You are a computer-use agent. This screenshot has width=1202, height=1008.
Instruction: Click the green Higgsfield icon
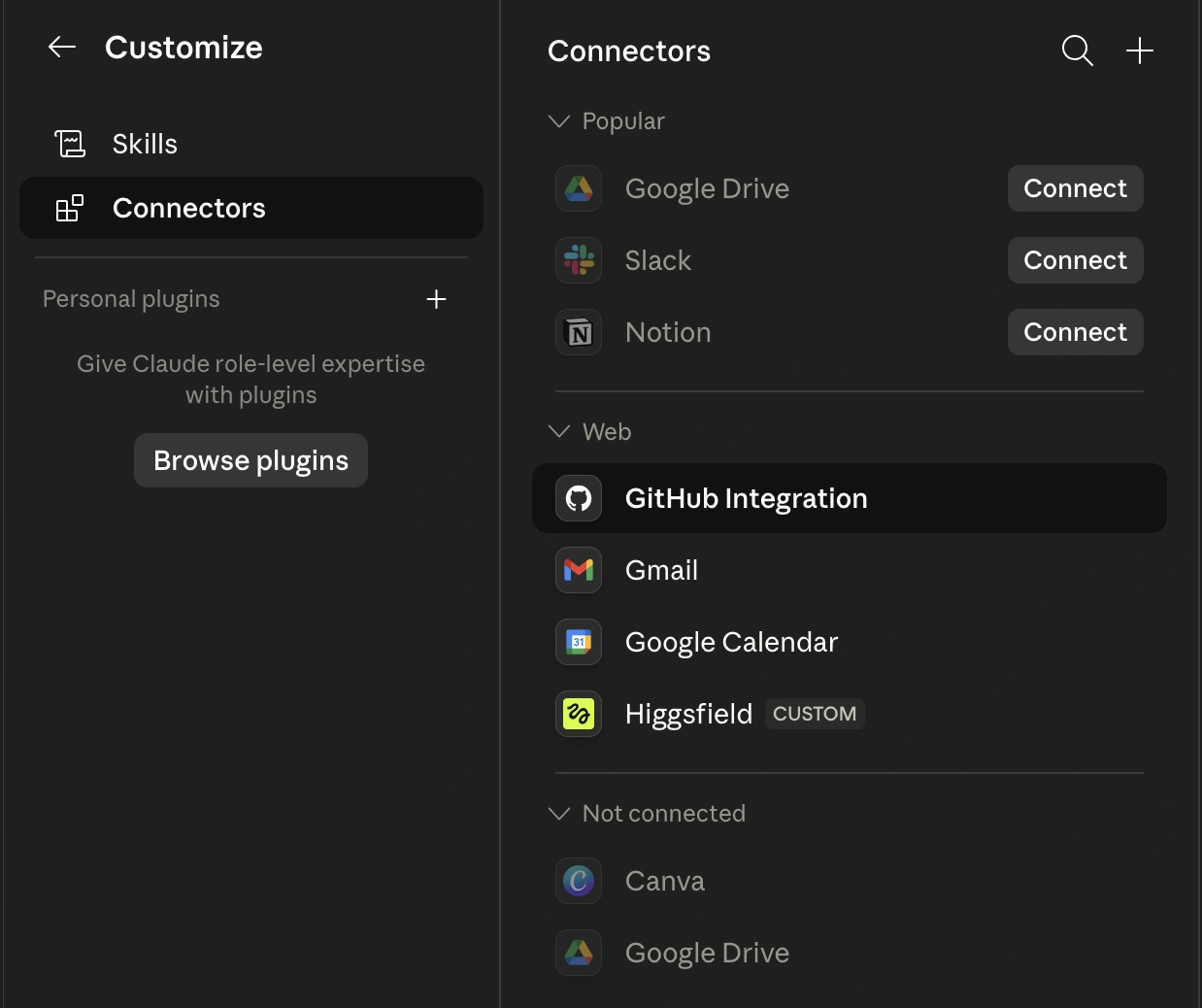(579, 714)
